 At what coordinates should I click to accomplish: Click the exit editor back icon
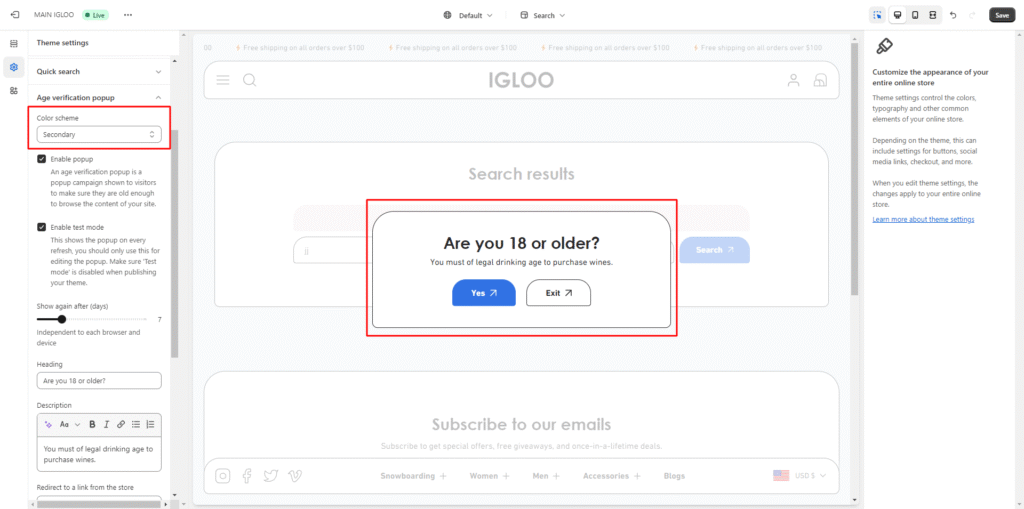click(14, 15)
